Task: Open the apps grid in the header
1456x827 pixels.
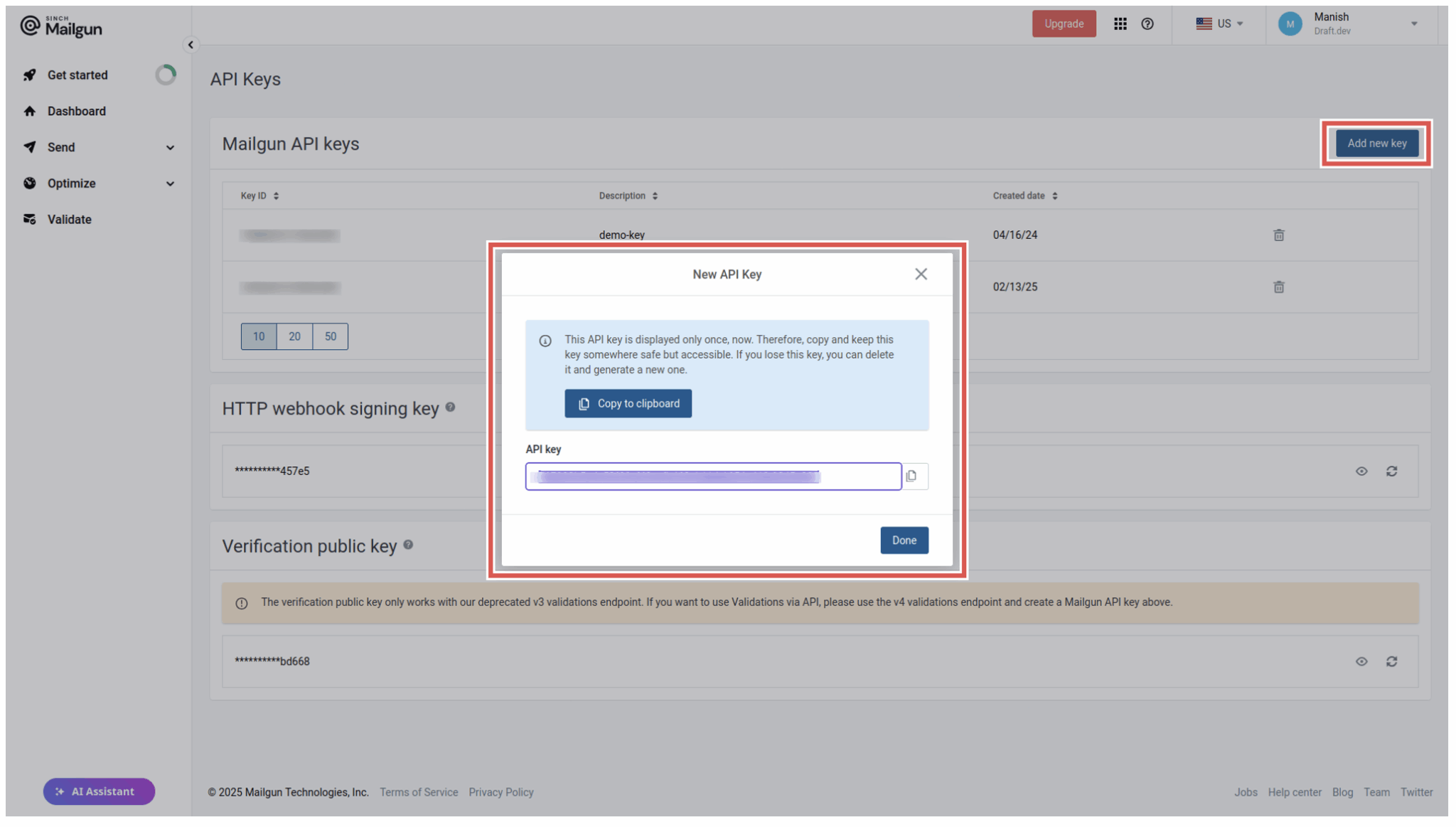Action: click(1120, 23)
